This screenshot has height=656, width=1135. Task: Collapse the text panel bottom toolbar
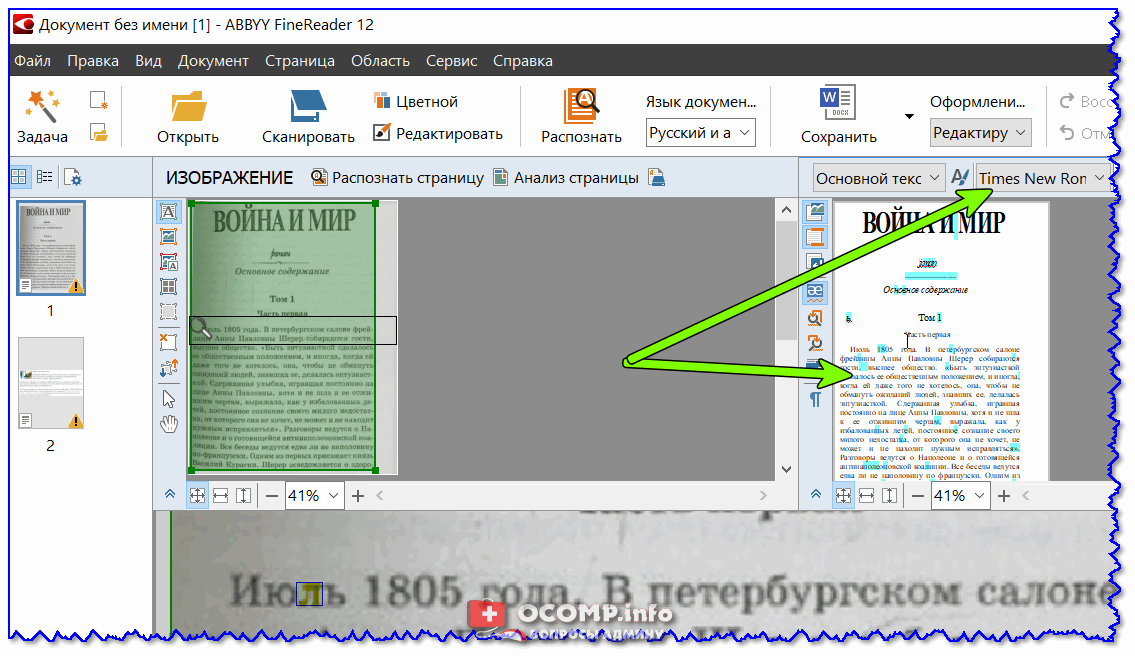tap(816, 495)
